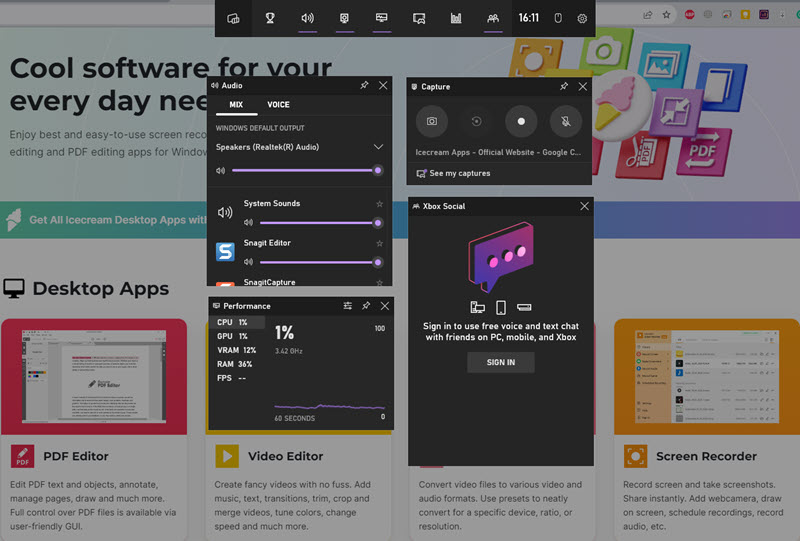
Task: Close the Audio widget
Action: pyautogui.click(x=383, y=85)
